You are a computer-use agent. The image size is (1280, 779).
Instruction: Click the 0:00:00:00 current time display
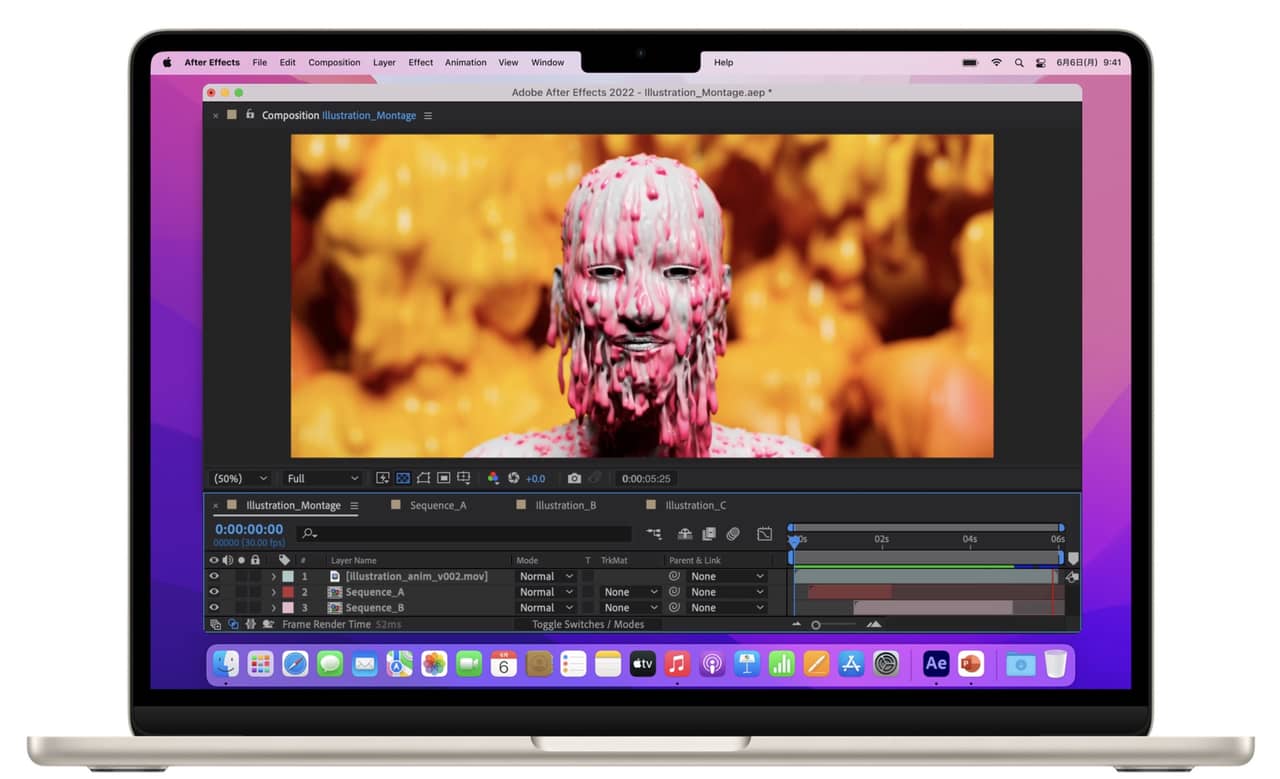(249, 530)
